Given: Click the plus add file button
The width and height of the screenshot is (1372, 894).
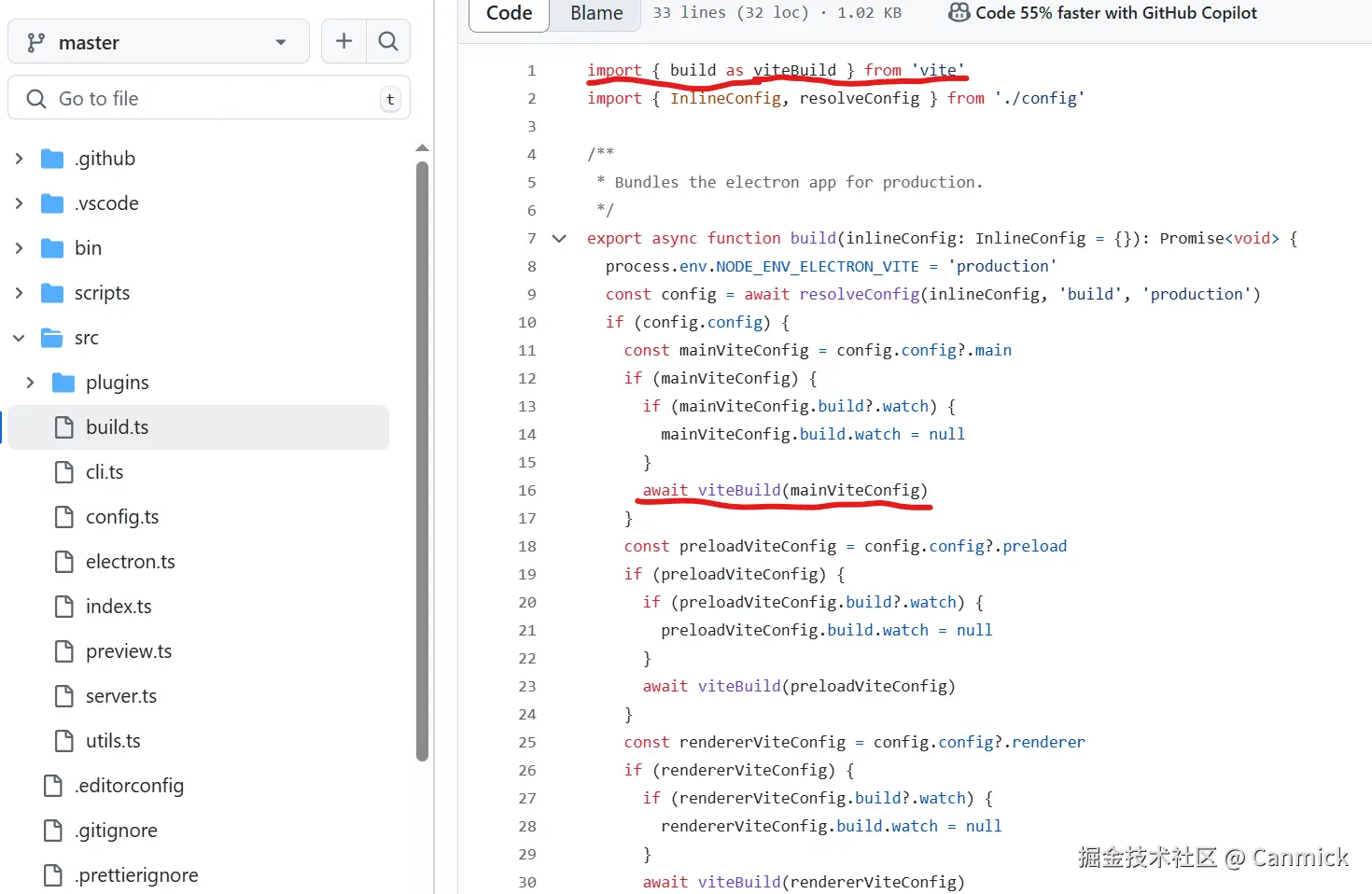Looking at the screenshot, I should [343, 42].
